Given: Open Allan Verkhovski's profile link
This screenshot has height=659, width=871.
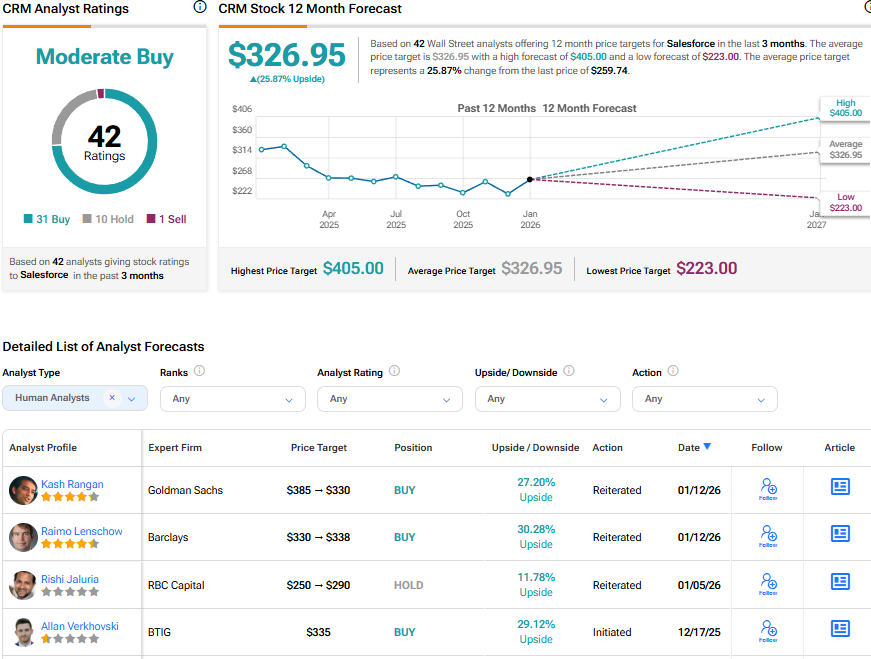Looking at the screenshot, I should 80,626.
